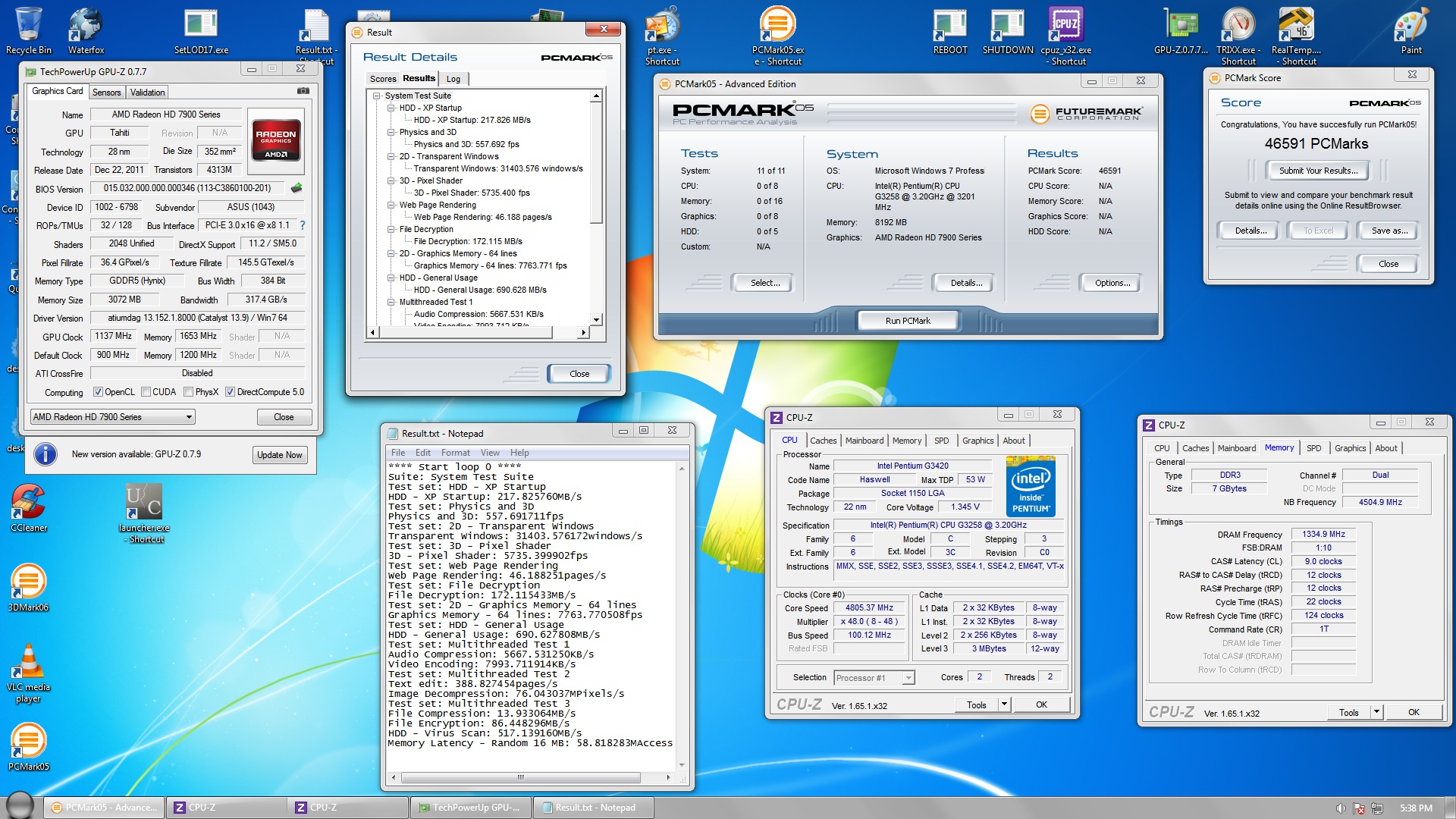Viewport: 1456px width, 819px height.
Task: Click the REBOOT desktop icon
Action: tap(950, 30)
